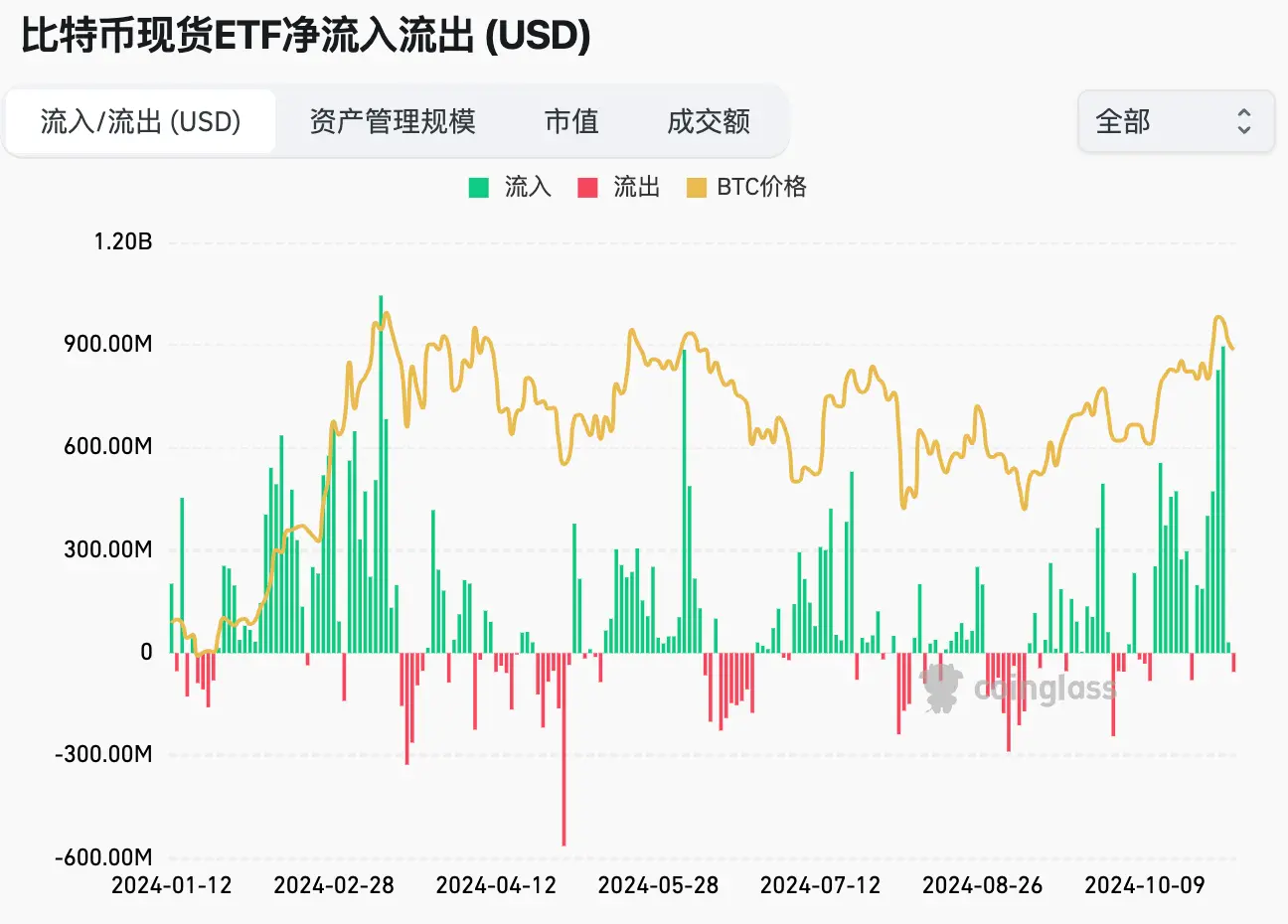Click the red 流出 legend swatch

[x=588, y=187]
